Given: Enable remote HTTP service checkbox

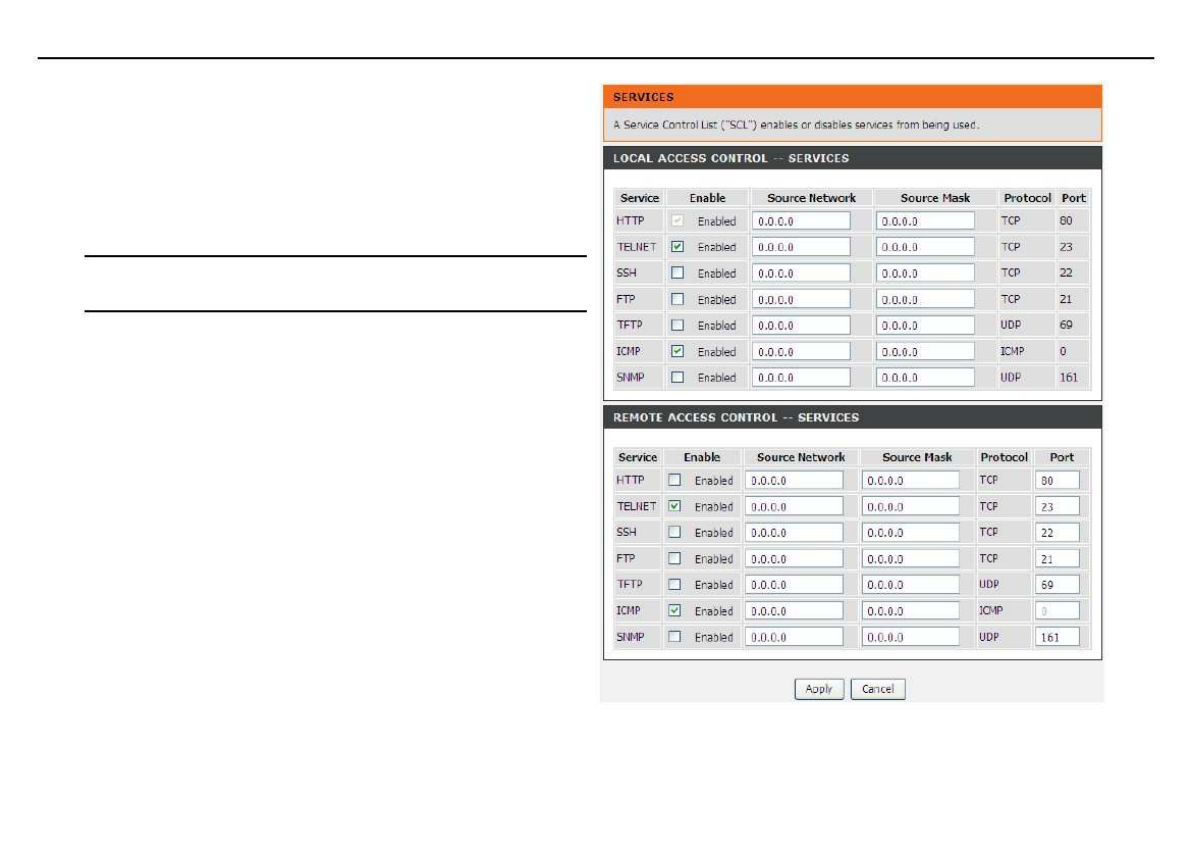Looking at the screenshot, I should (x=674, y=480).
